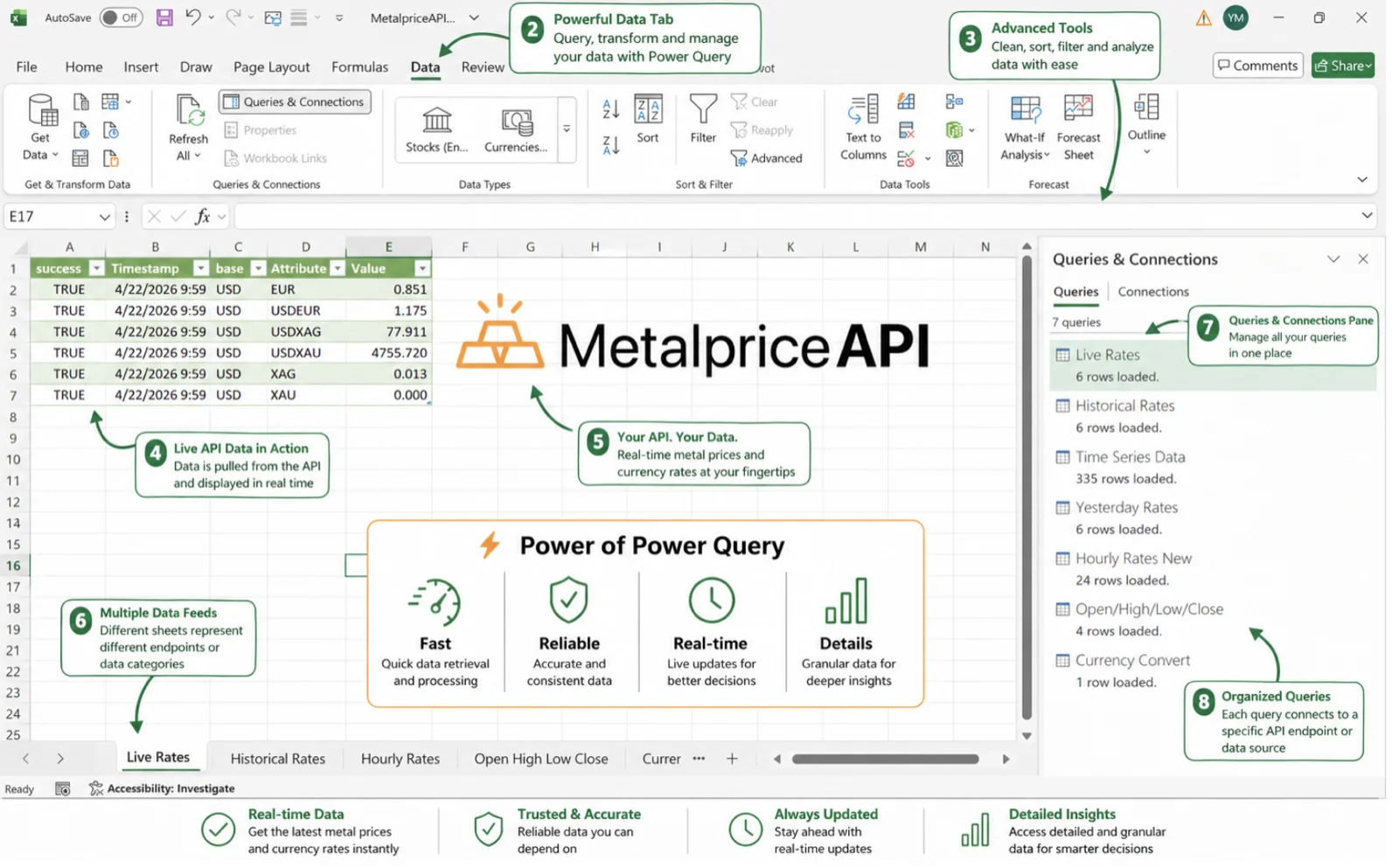Click the Text to Columns icon
The height and width of the screenshot is (868, 1399).
pyautogui.click(x=863, y=111)
